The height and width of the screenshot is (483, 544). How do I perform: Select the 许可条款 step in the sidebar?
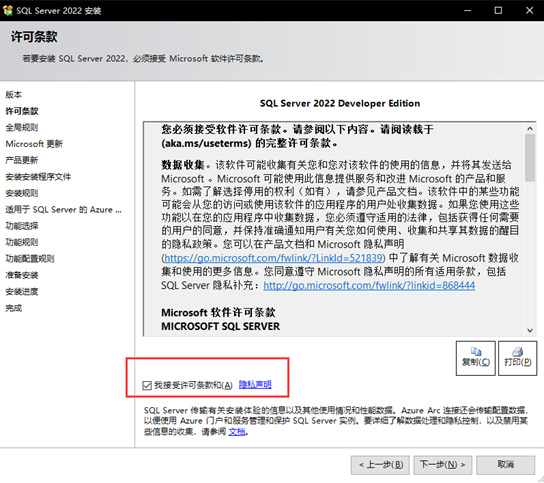click(x=22, y=111)
